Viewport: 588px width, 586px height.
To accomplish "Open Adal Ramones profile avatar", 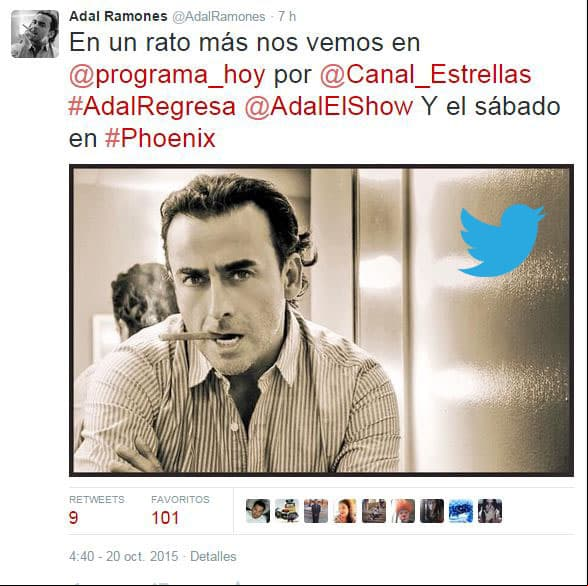I will tap(35, 34).
